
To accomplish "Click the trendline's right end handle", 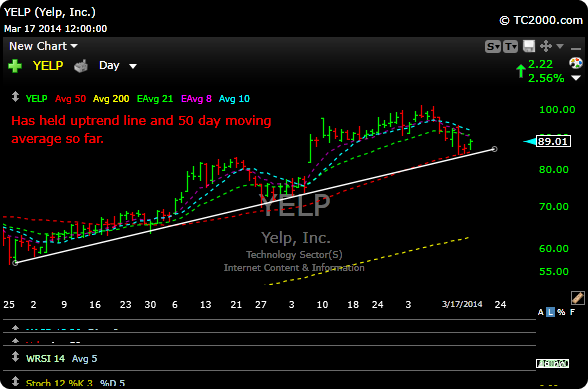I will pyautogui.click(x=495, y=149).
